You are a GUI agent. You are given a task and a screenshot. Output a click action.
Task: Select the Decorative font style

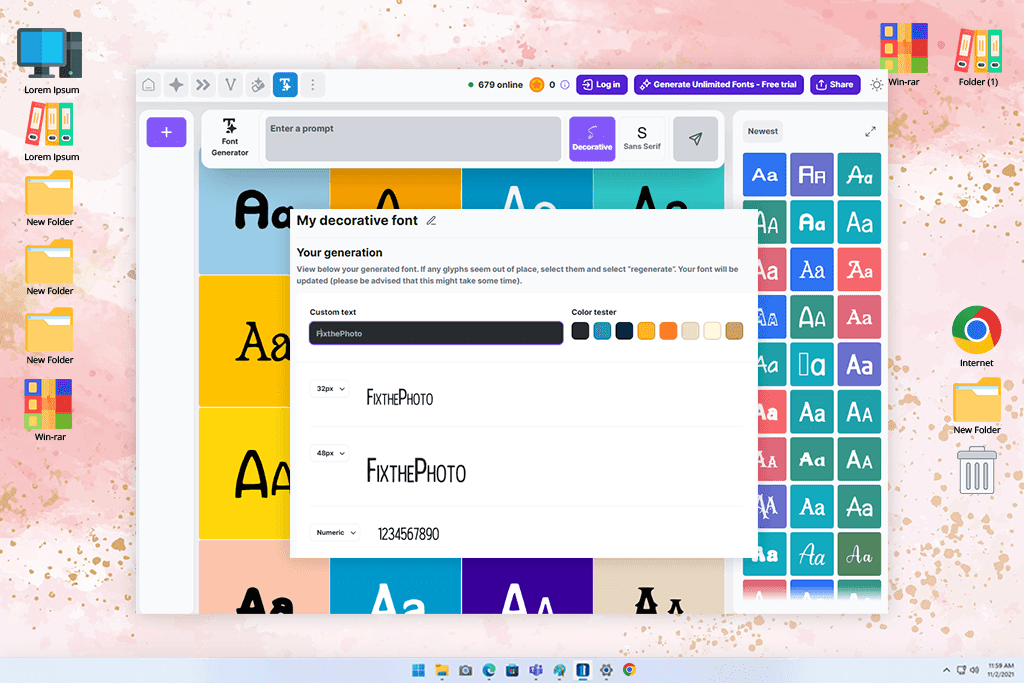(592, 139)
